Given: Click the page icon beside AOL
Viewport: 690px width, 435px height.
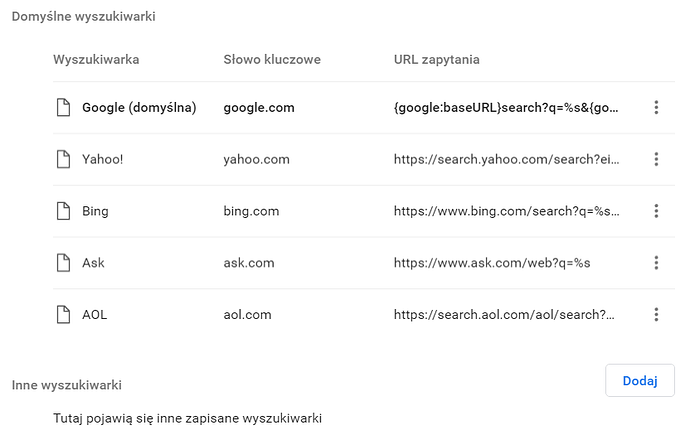Looking at the screenshot, I should pos(63,314).
